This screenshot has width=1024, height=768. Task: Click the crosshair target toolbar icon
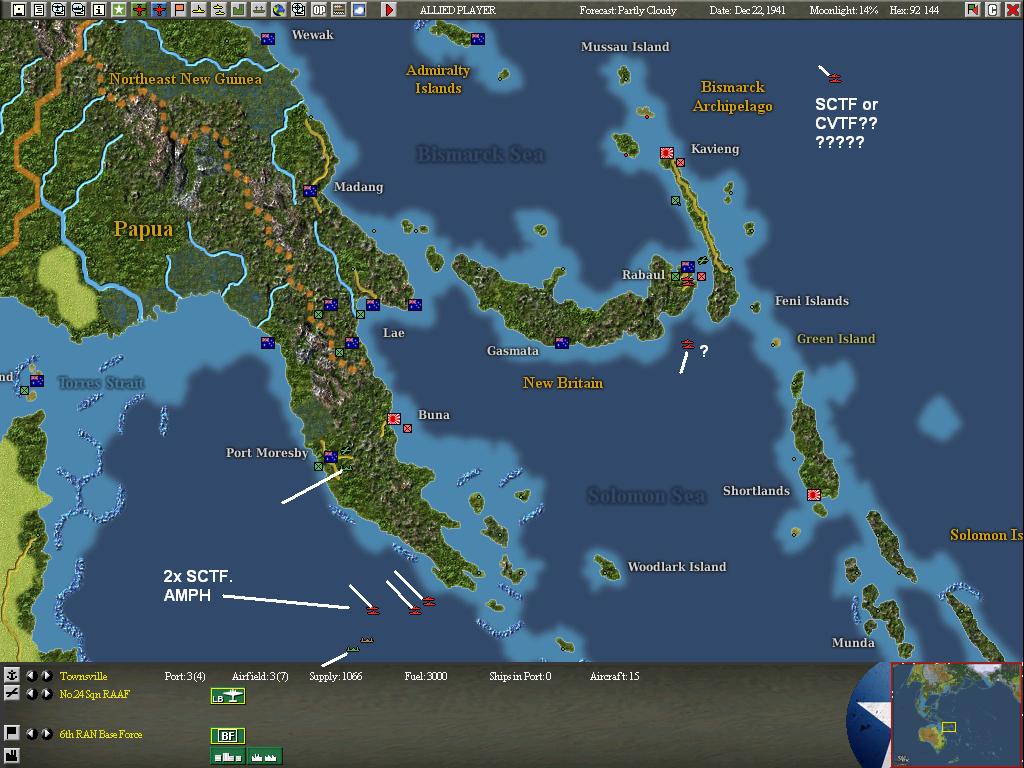point(298,9)
